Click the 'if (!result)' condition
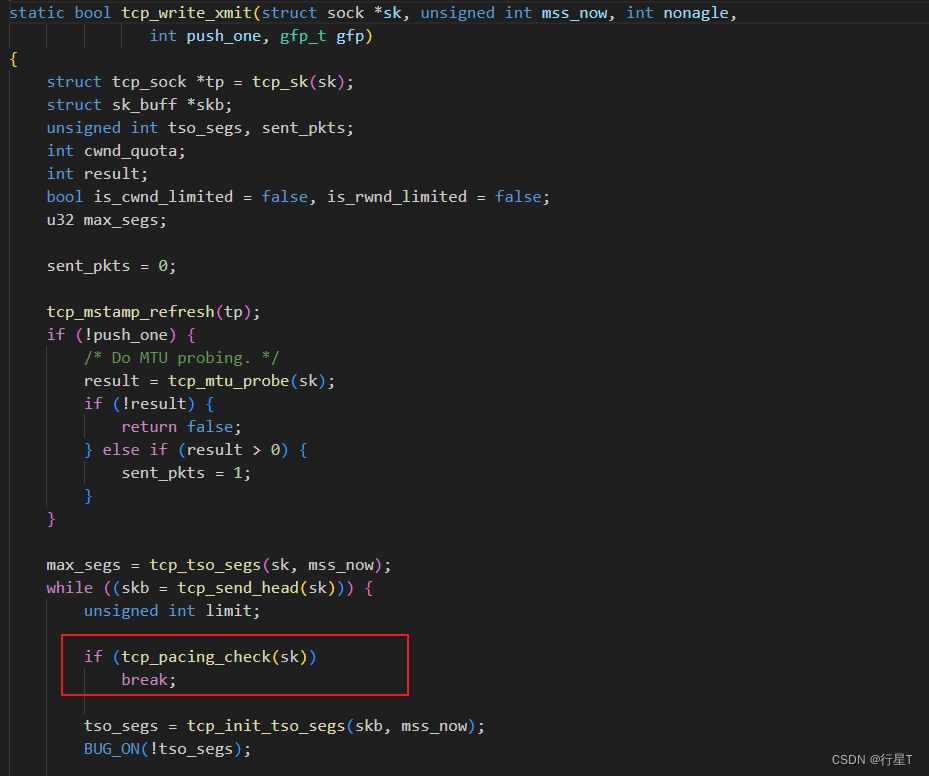 (x=139, y=404)
